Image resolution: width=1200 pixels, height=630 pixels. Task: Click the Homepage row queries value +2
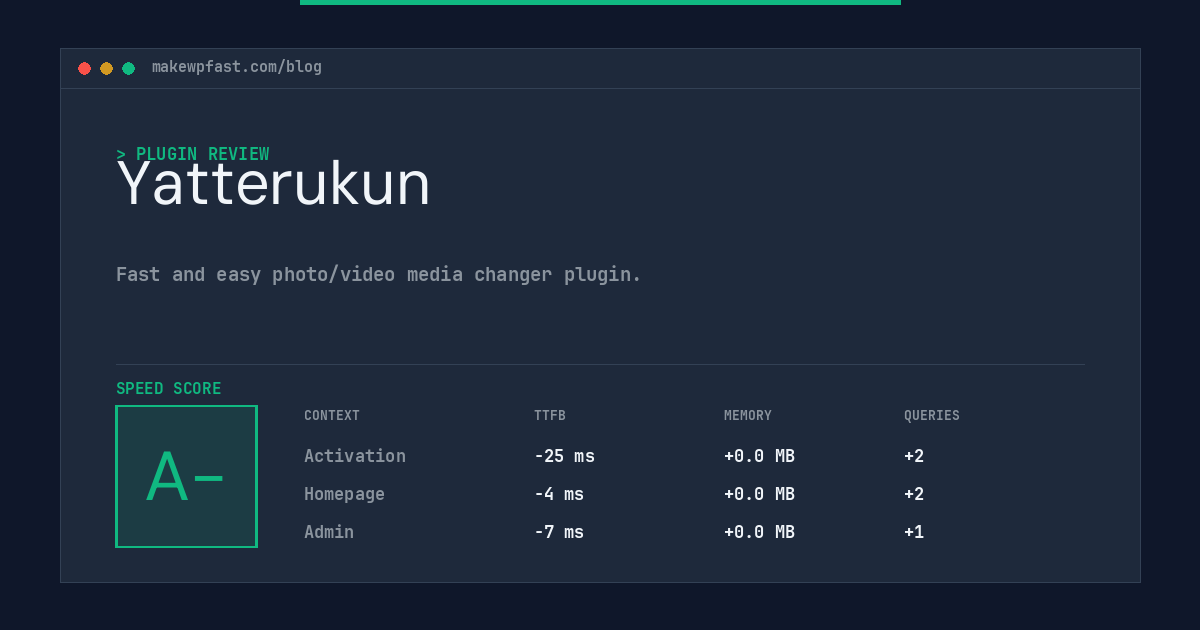914,494
